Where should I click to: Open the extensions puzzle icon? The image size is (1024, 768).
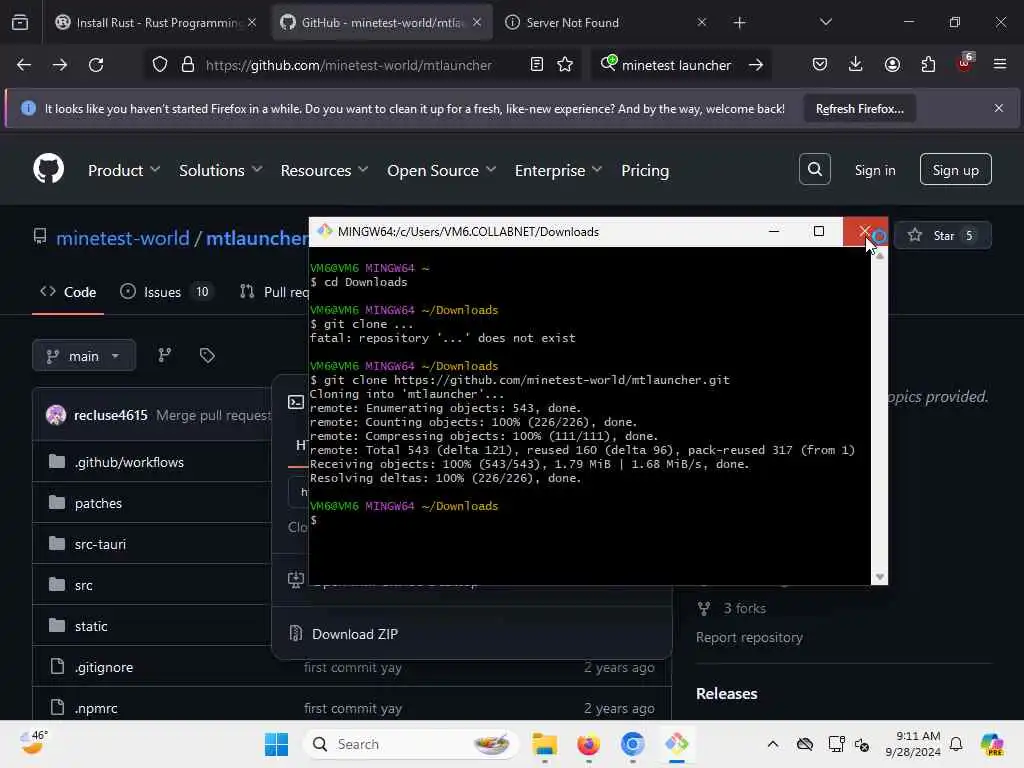pyautogui.click(x=928, y=65)
